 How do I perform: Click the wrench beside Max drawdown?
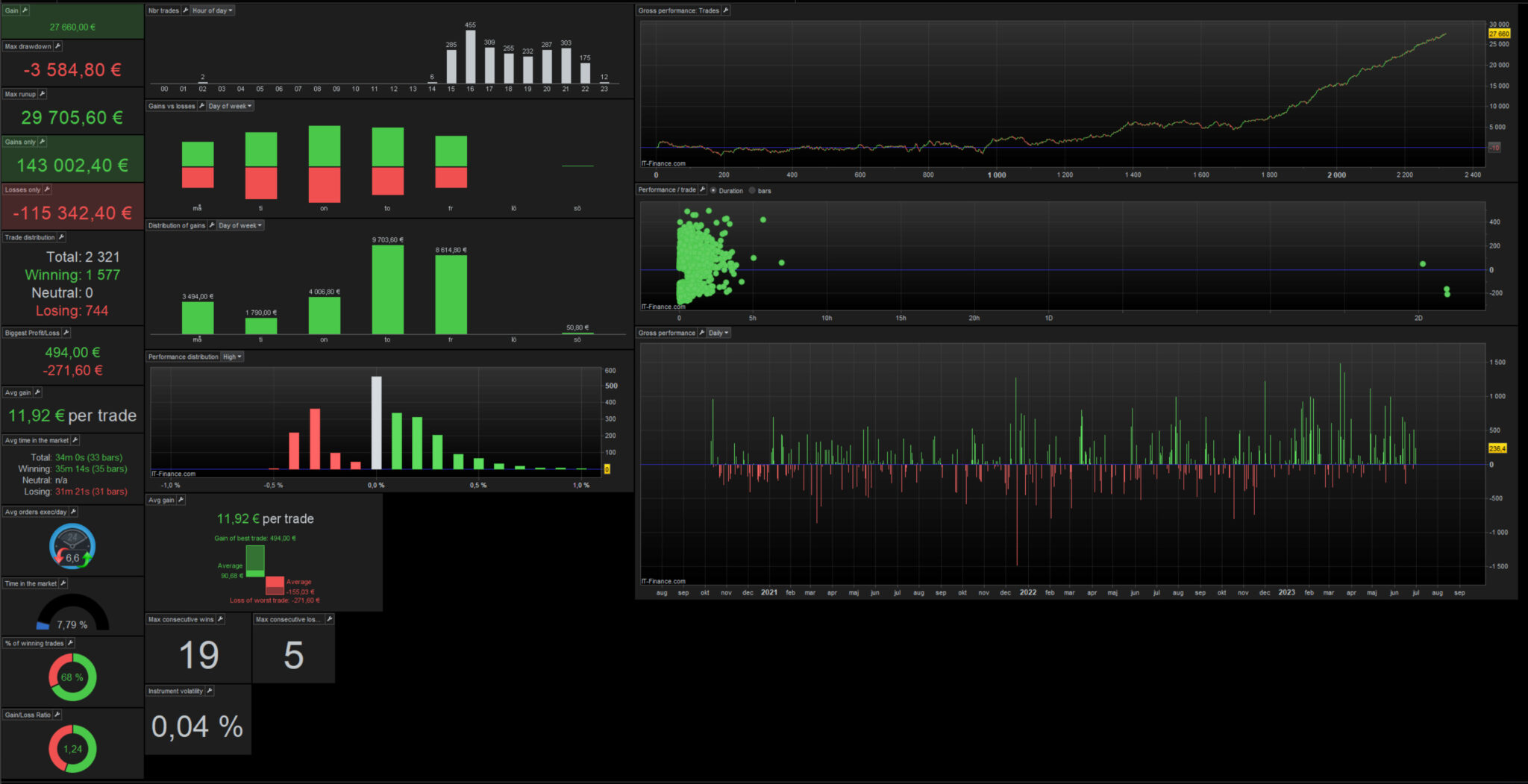57,46
